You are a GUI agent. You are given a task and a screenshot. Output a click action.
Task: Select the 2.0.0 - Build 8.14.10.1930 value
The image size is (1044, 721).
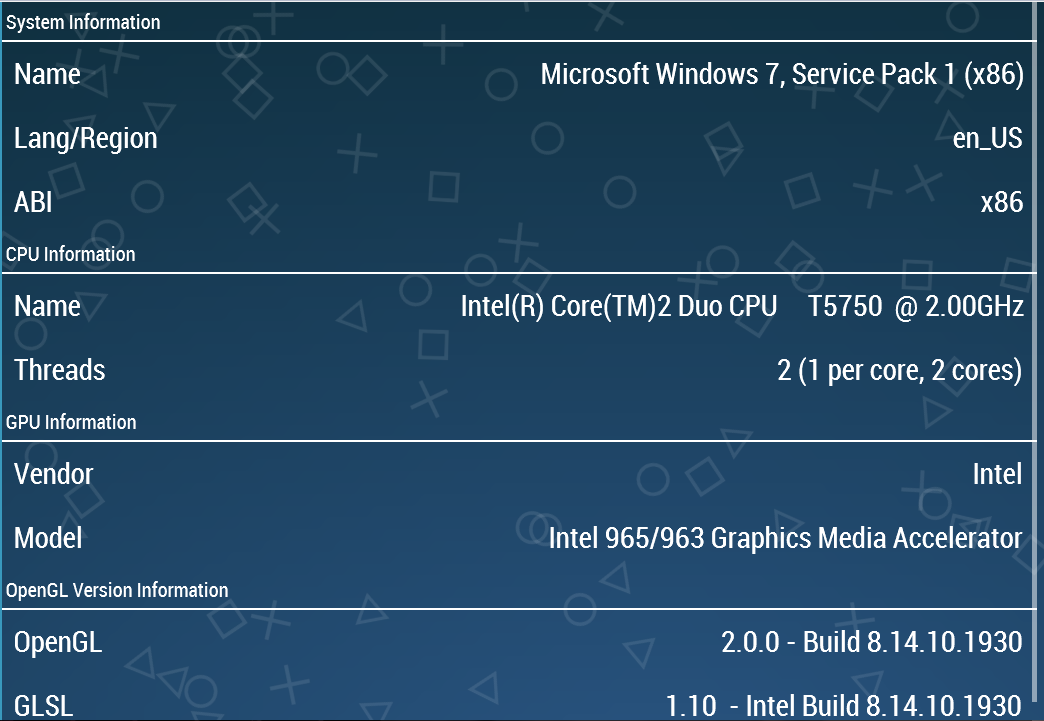point(872,643)
